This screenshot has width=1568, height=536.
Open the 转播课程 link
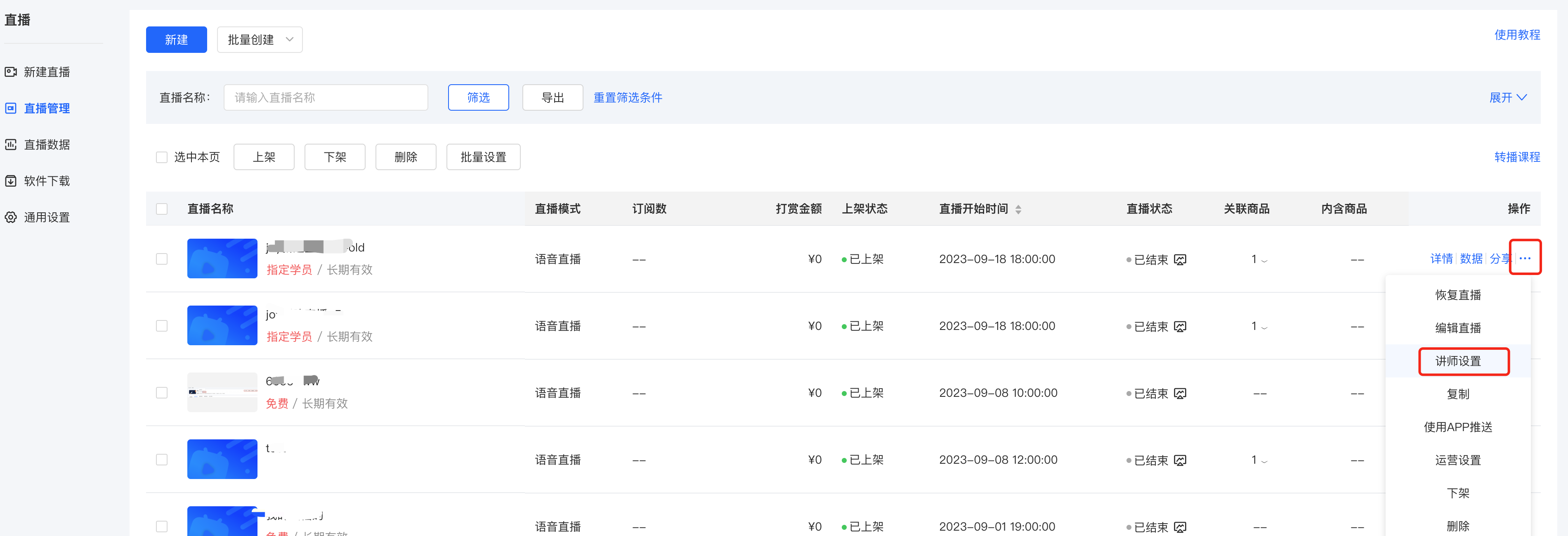(1517, 157)
